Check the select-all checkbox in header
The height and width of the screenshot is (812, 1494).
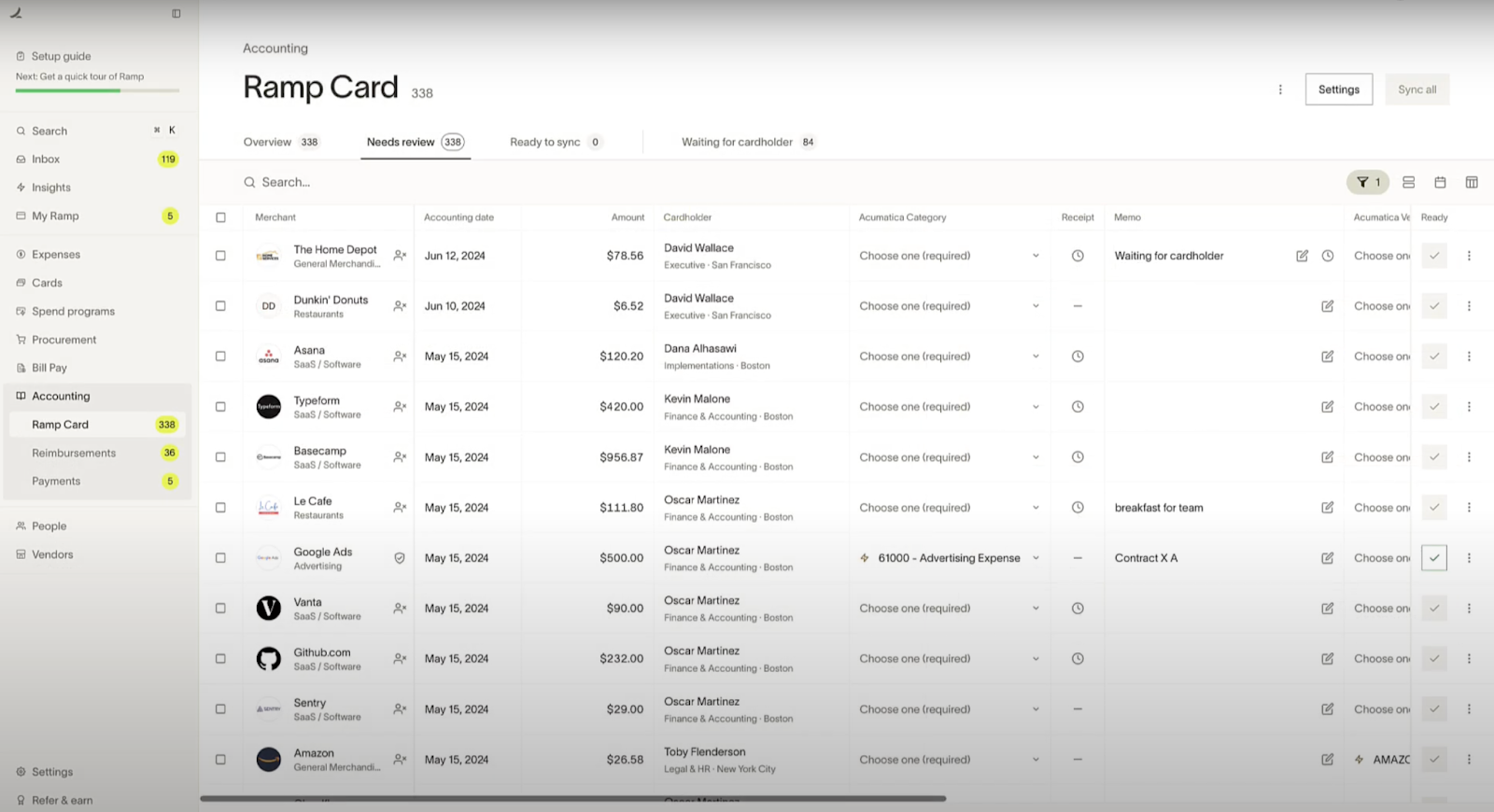coord(221,217)
